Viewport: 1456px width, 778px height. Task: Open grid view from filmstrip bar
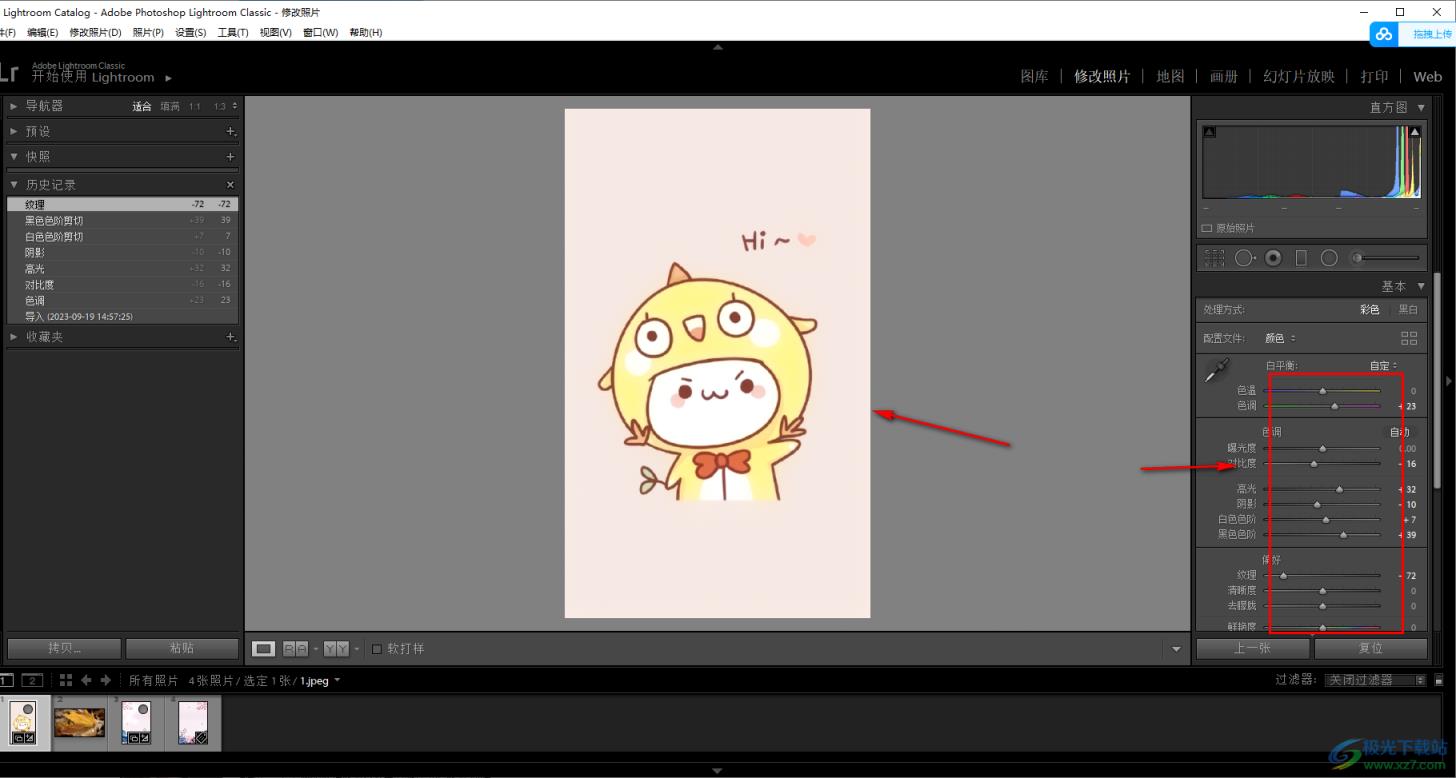(66, 680)
